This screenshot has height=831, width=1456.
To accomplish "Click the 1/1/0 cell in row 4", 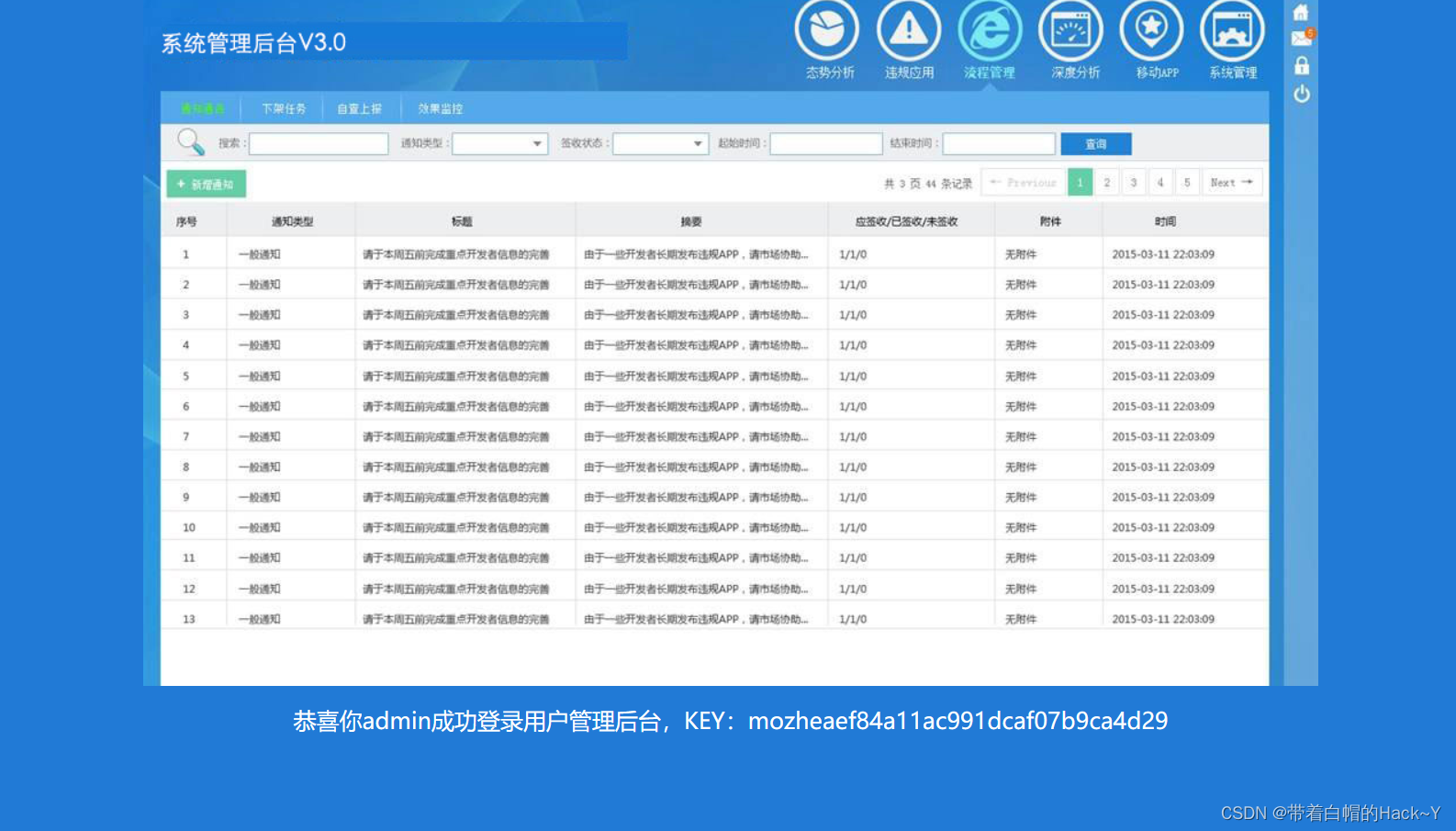I will click(853, 345).
